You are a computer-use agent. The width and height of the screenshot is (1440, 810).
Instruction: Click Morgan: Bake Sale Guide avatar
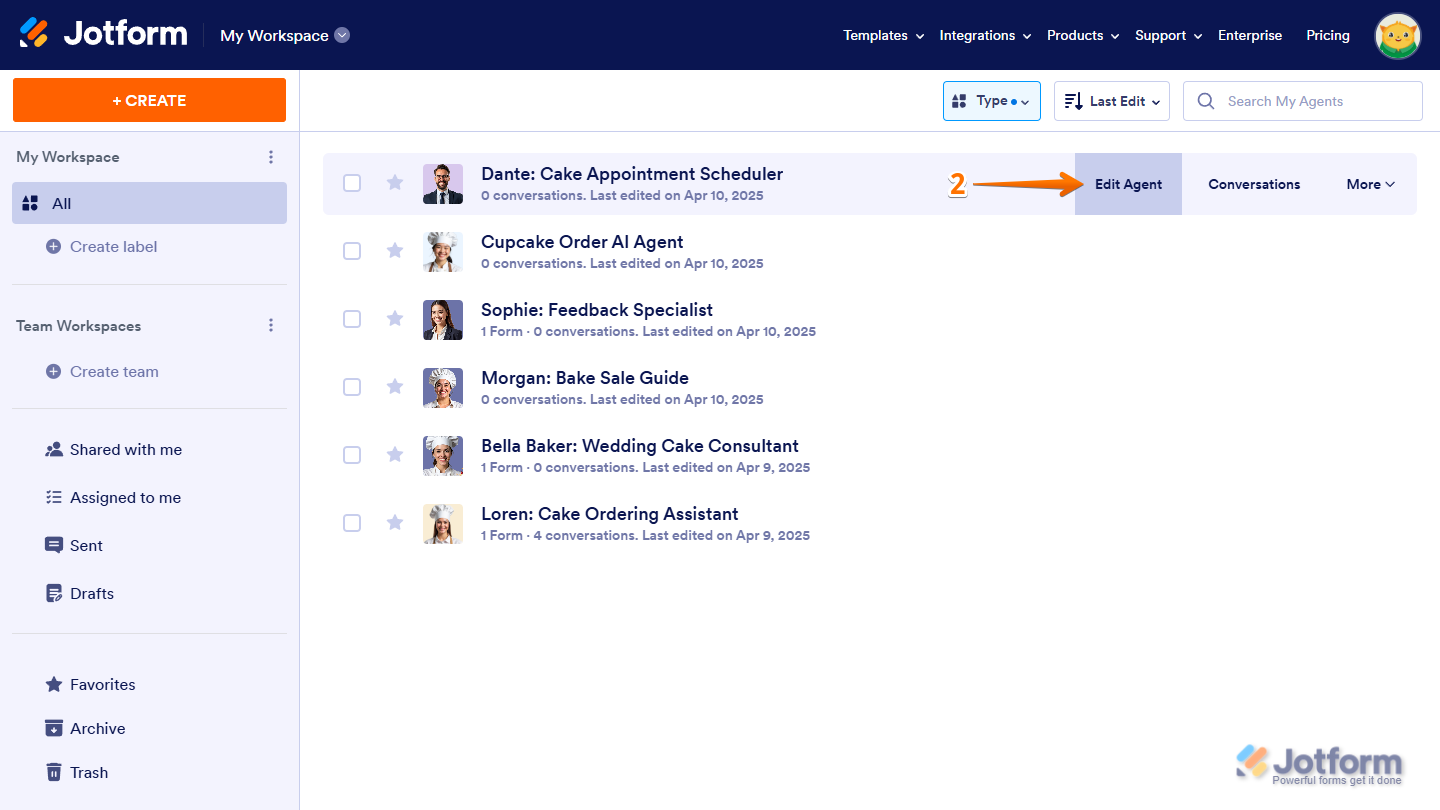(x=442, y=387)
